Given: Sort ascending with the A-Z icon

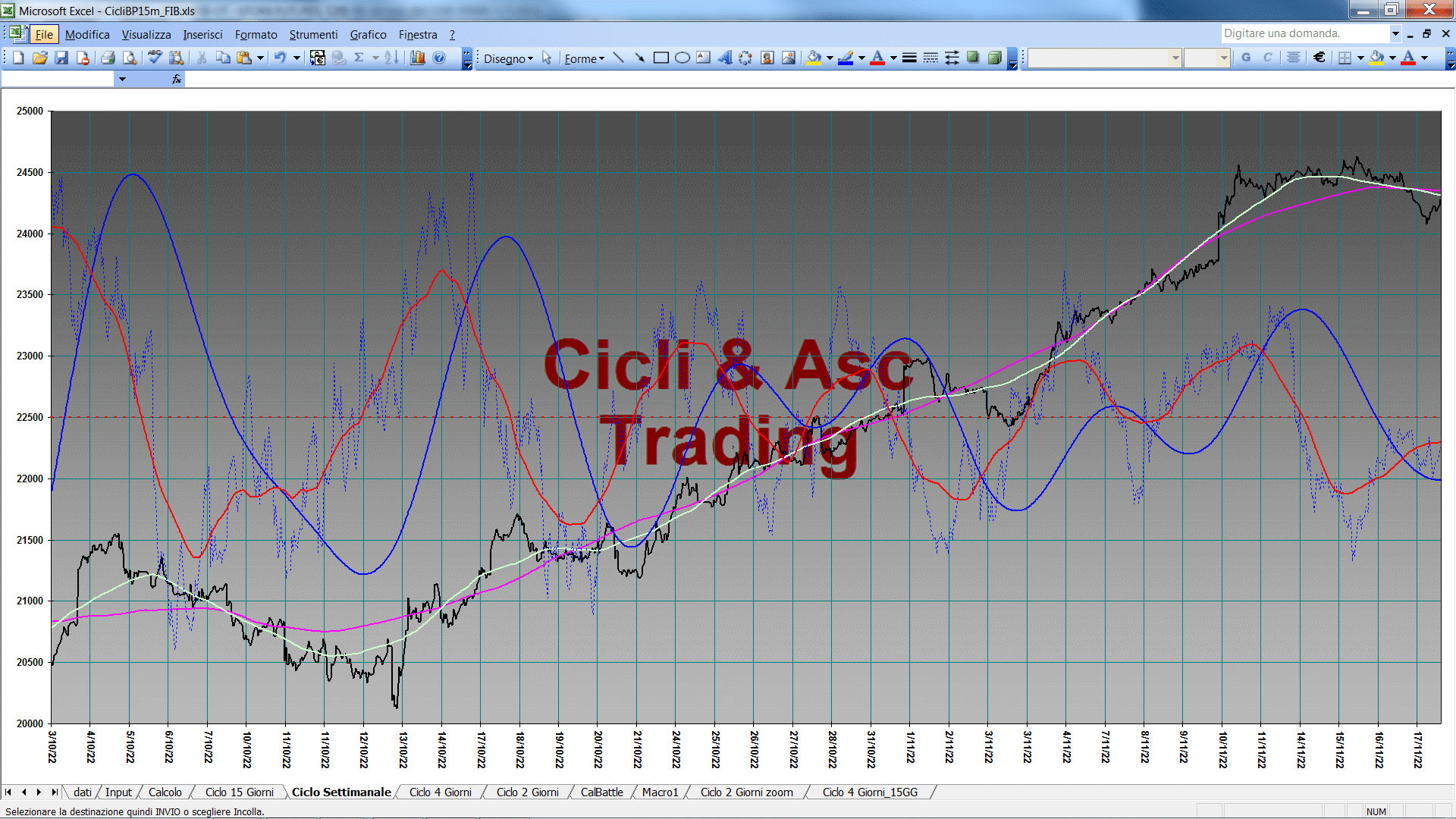Looking at the screenshot, I should [x=391, y=58].
